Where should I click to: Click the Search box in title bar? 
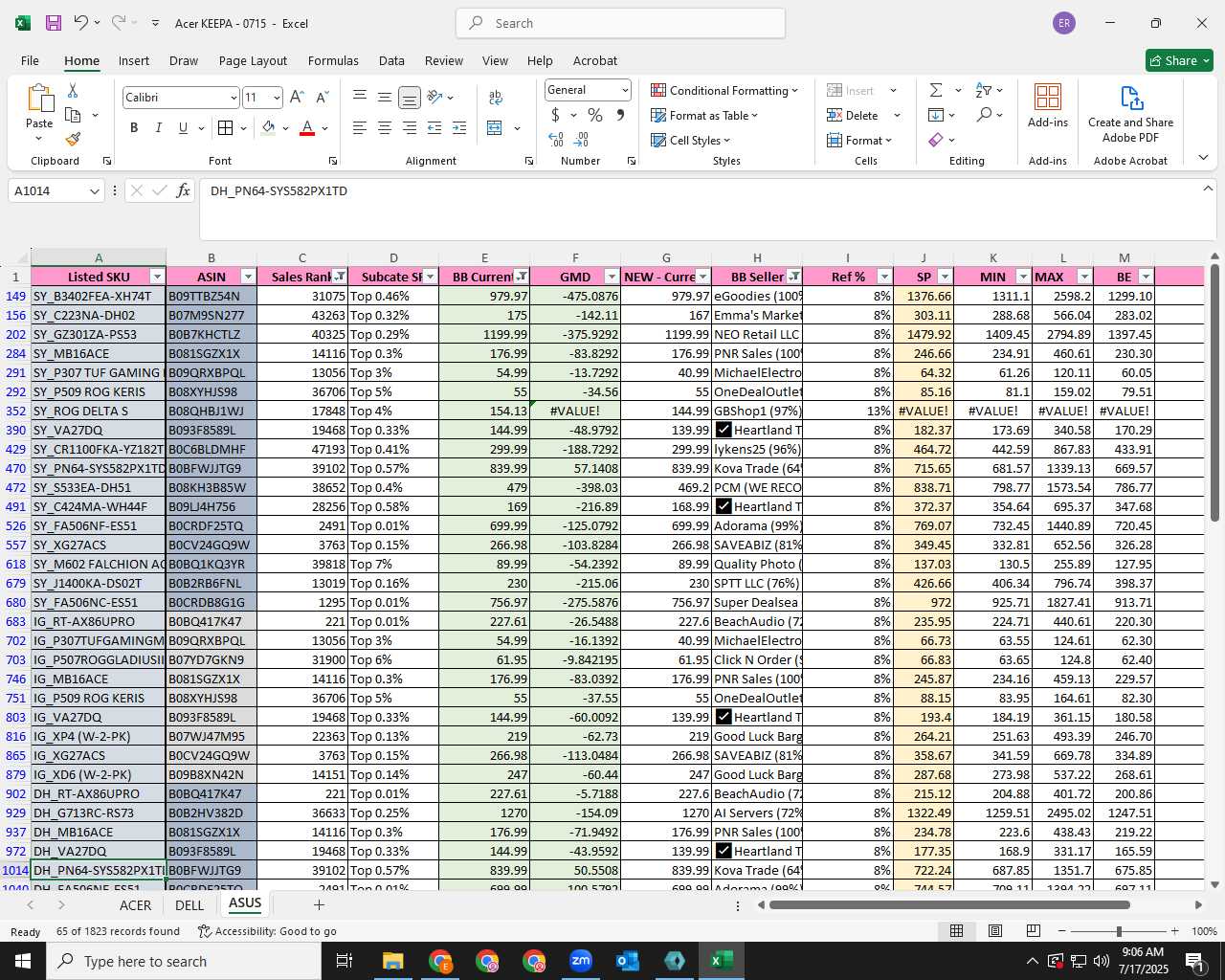tap(620, 23)
